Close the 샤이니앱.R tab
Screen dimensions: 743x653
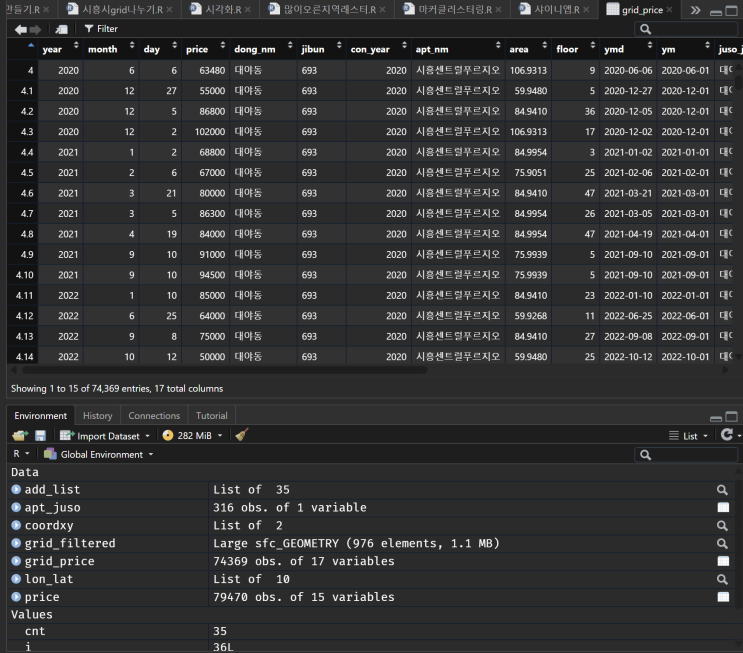coord(586,9)
